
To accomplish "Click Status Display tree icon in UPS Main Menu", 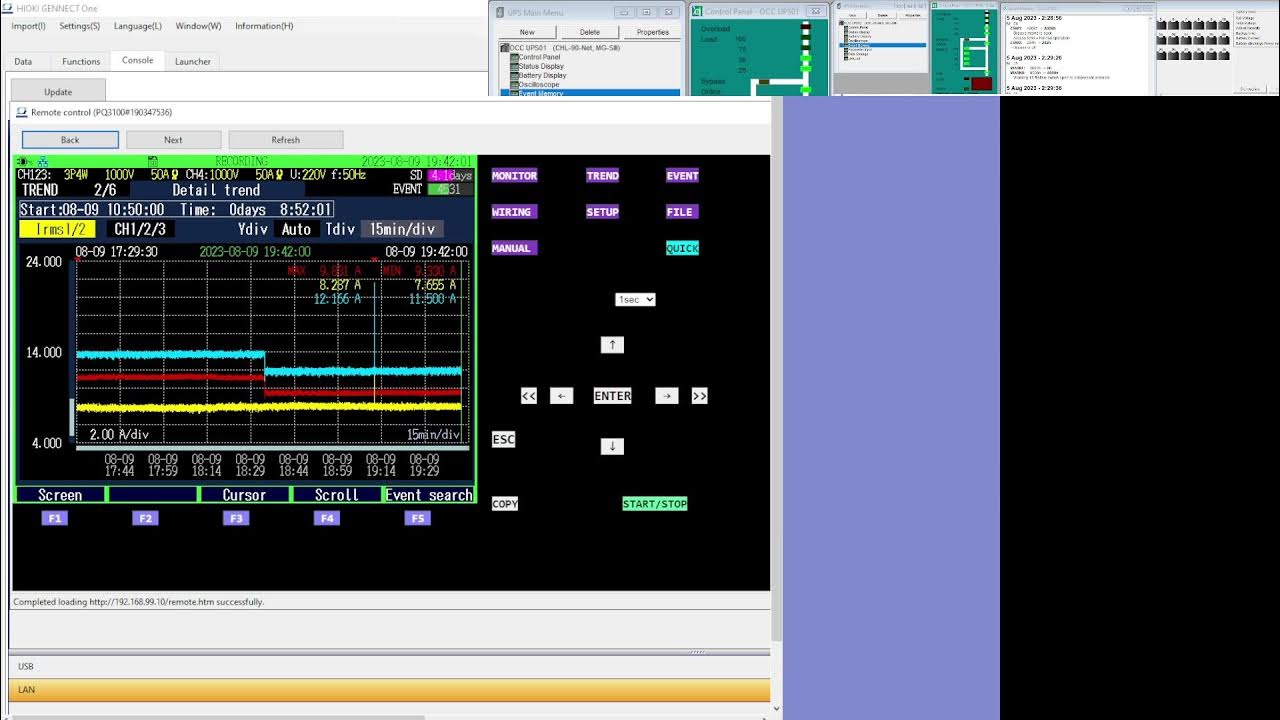I will coord(514,66).
